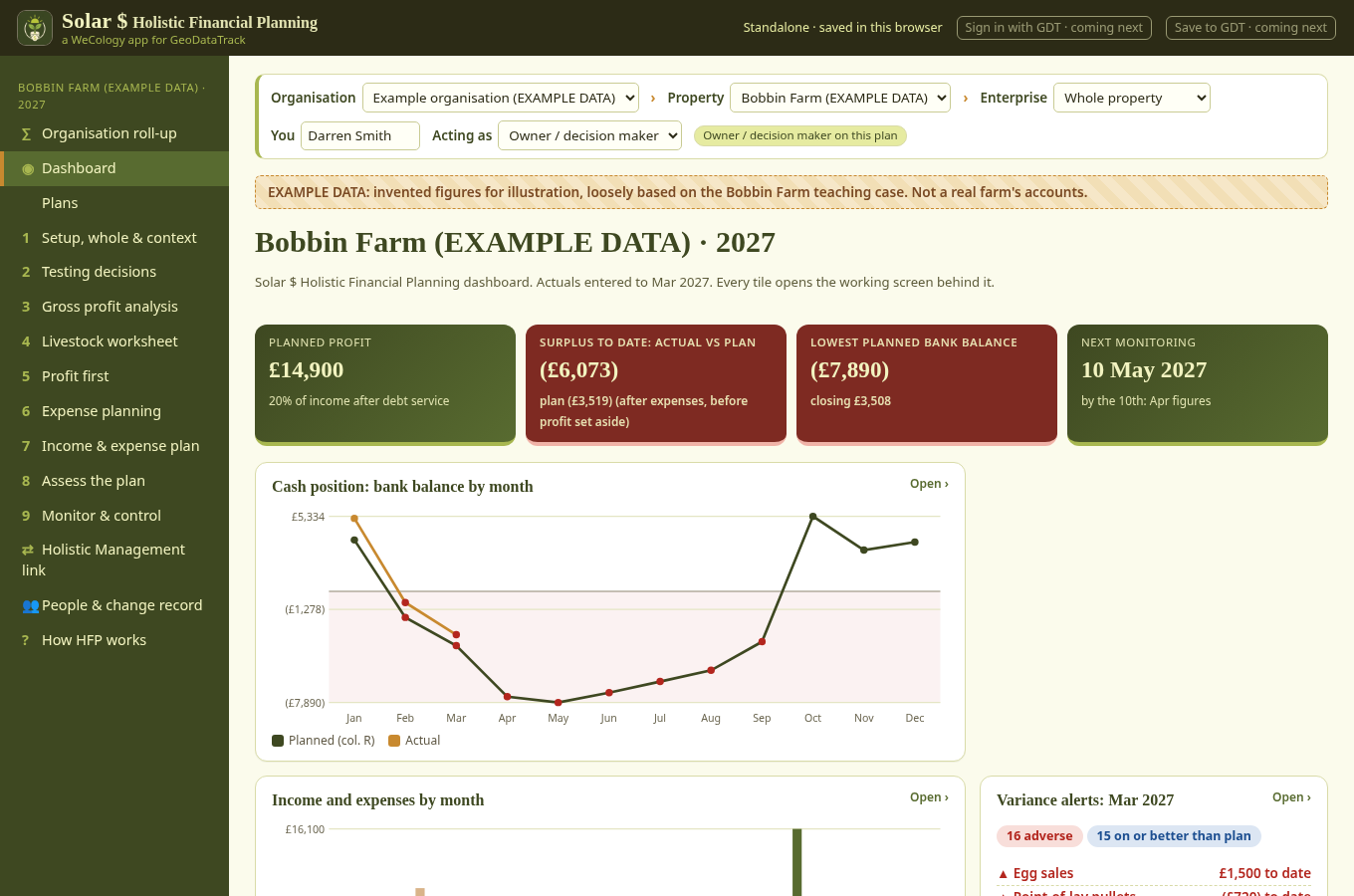Click the May lowest point on cash chart
The height and width of the screenshot is (896, 1354).
(x=559, y=703)
